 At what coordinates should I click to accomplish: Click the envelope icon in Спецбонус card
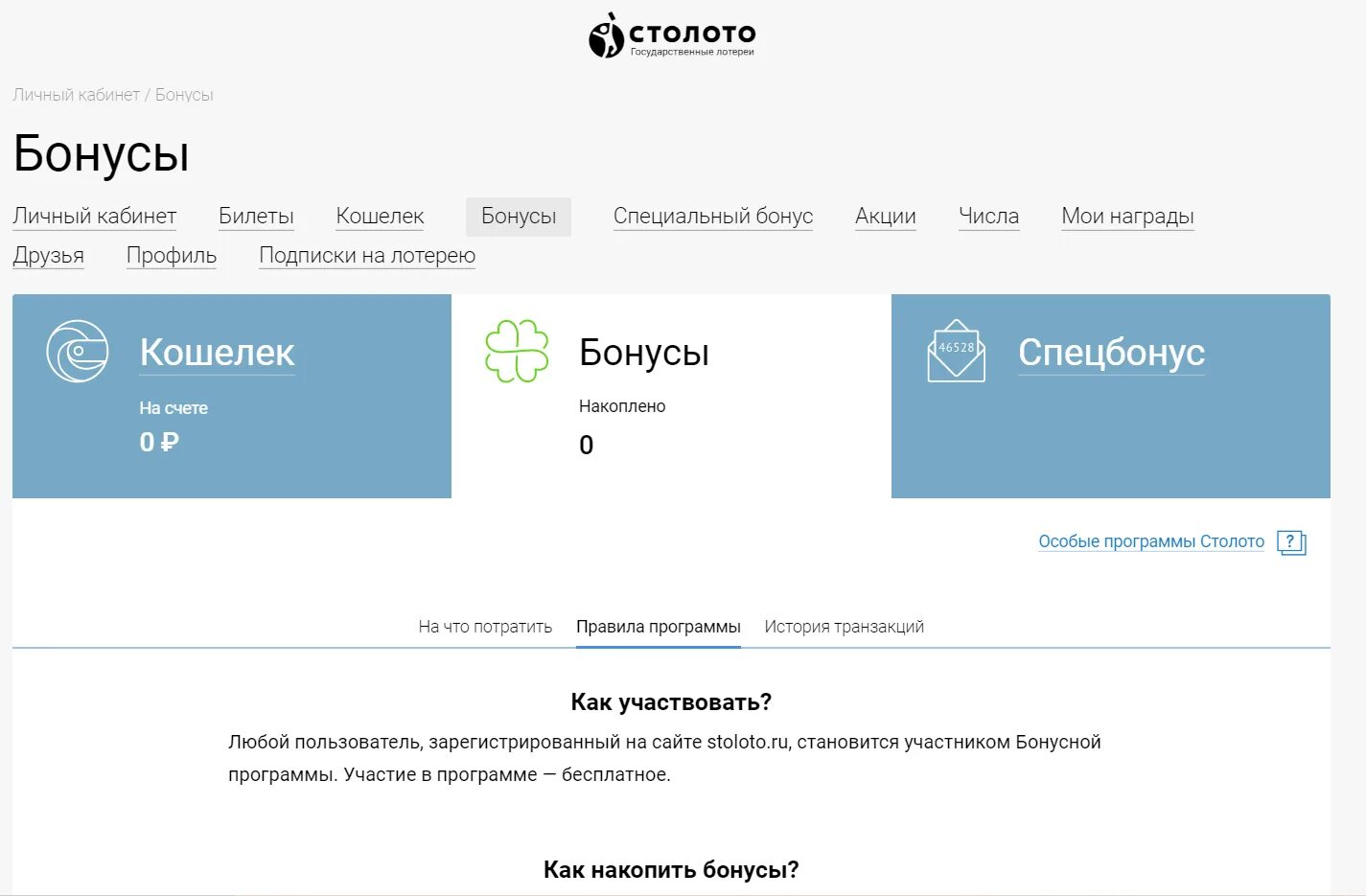pos(957,351)
